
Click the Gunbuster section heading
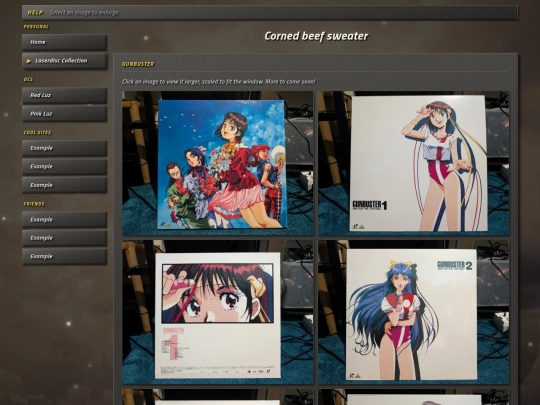[138, 64]
